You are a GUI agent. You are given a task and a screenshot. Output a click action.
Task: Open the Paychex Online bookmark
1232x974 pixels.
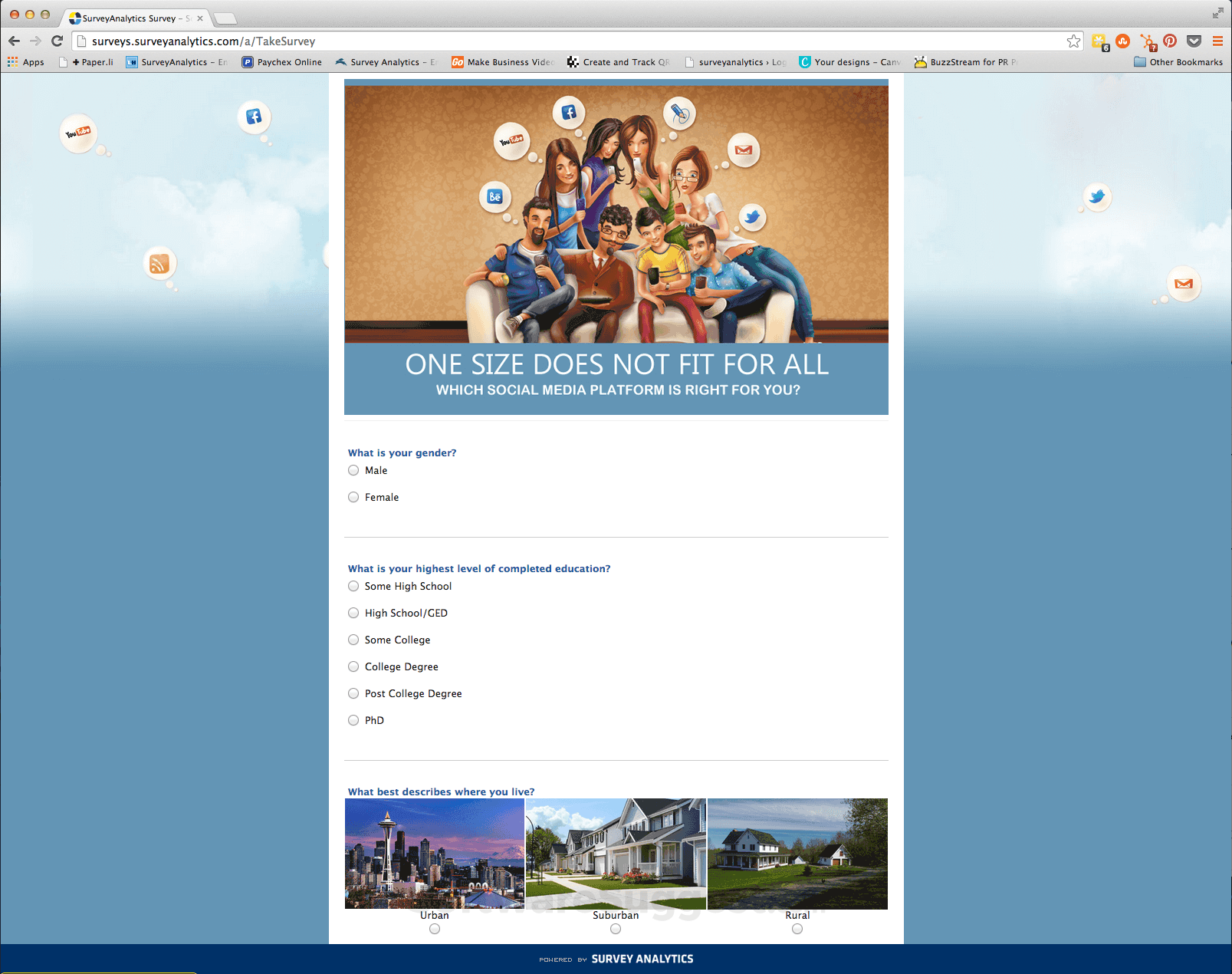point(281,62)
